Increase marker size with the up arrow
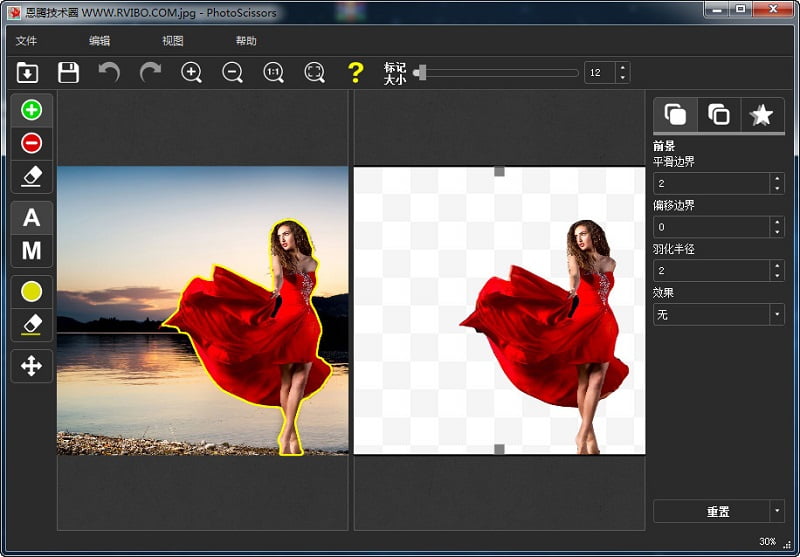800x557 pixels. [622, 67]
